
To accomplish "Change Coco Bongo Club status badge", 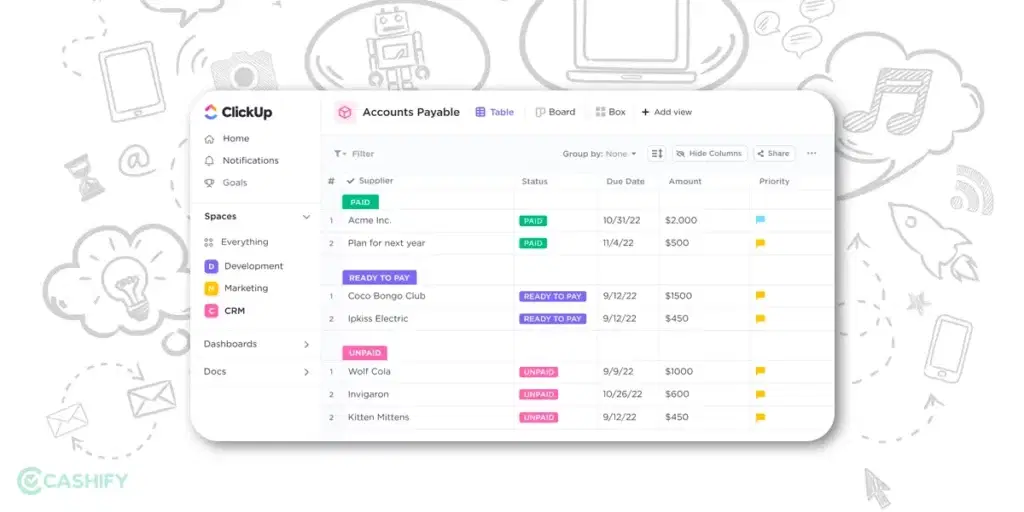I will (552, 296).
